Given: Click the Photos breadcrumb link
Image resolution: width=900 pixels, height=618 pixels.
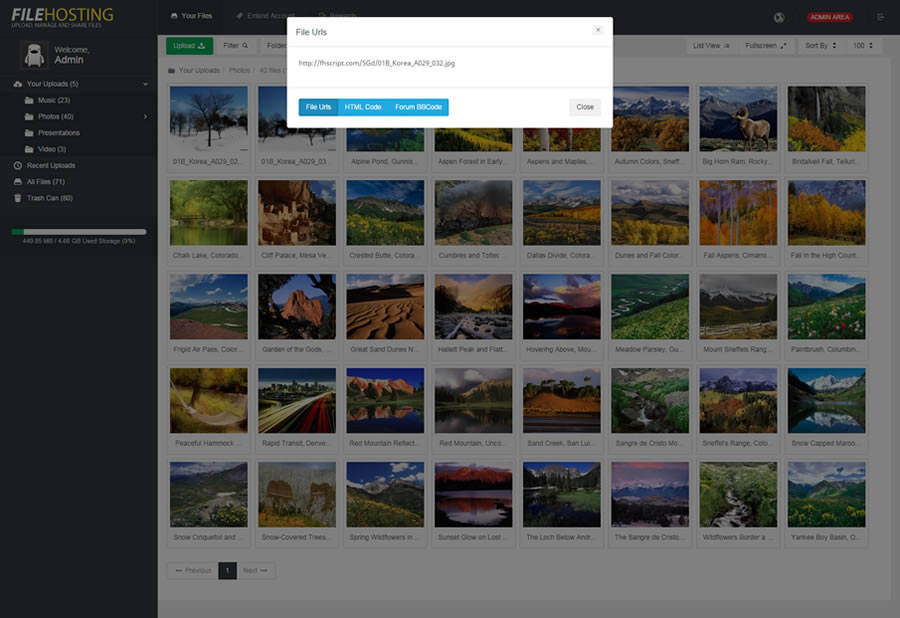Looking at the screenshot, I should coord(239,71).
